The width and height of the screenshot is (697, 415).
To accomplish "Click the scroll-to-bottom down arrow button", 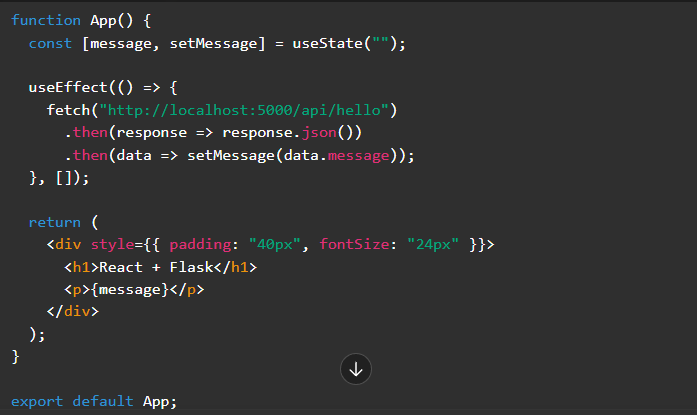I will pyautogui.click(x=356, y=369).
